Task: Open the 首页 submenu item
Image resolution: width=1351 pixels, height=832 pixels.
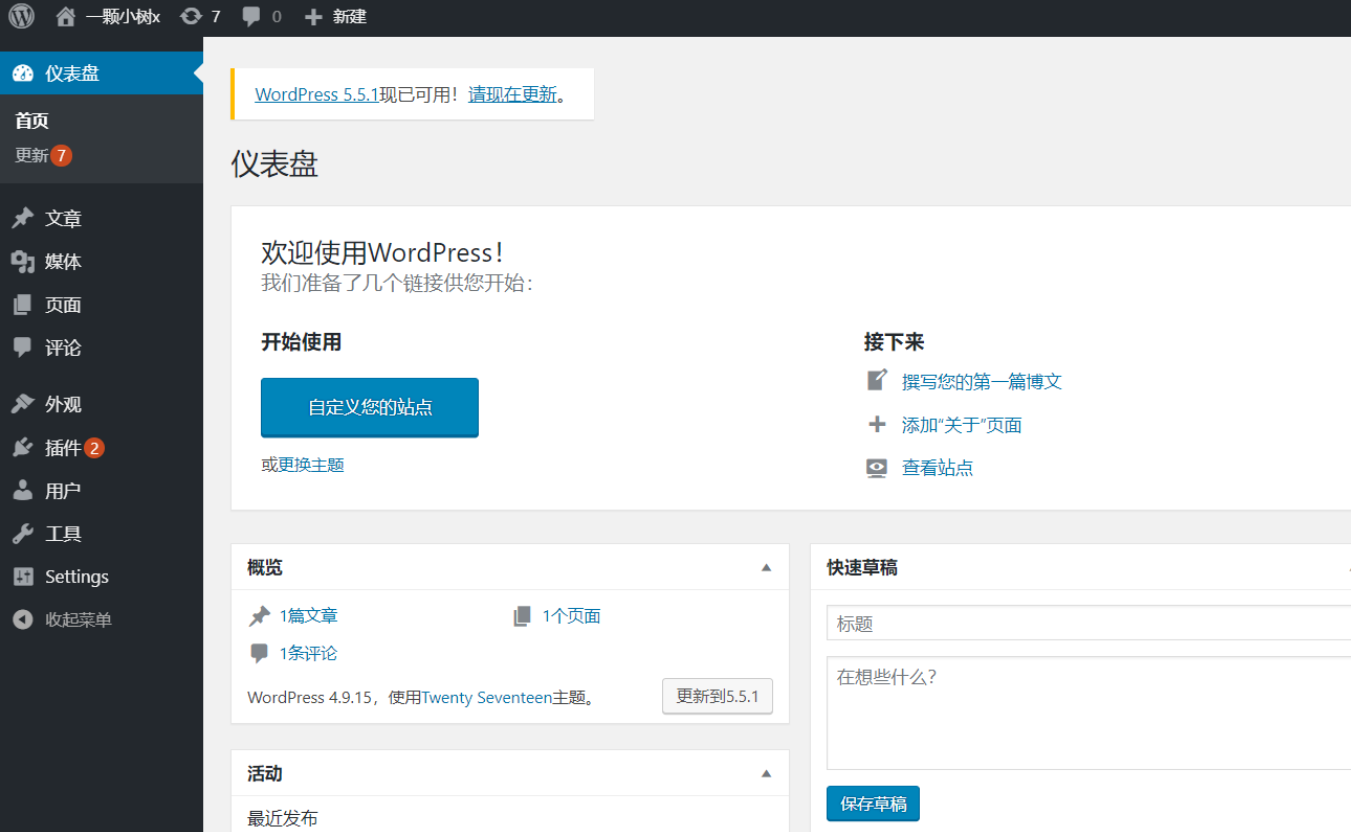Action: coord(32,121)
